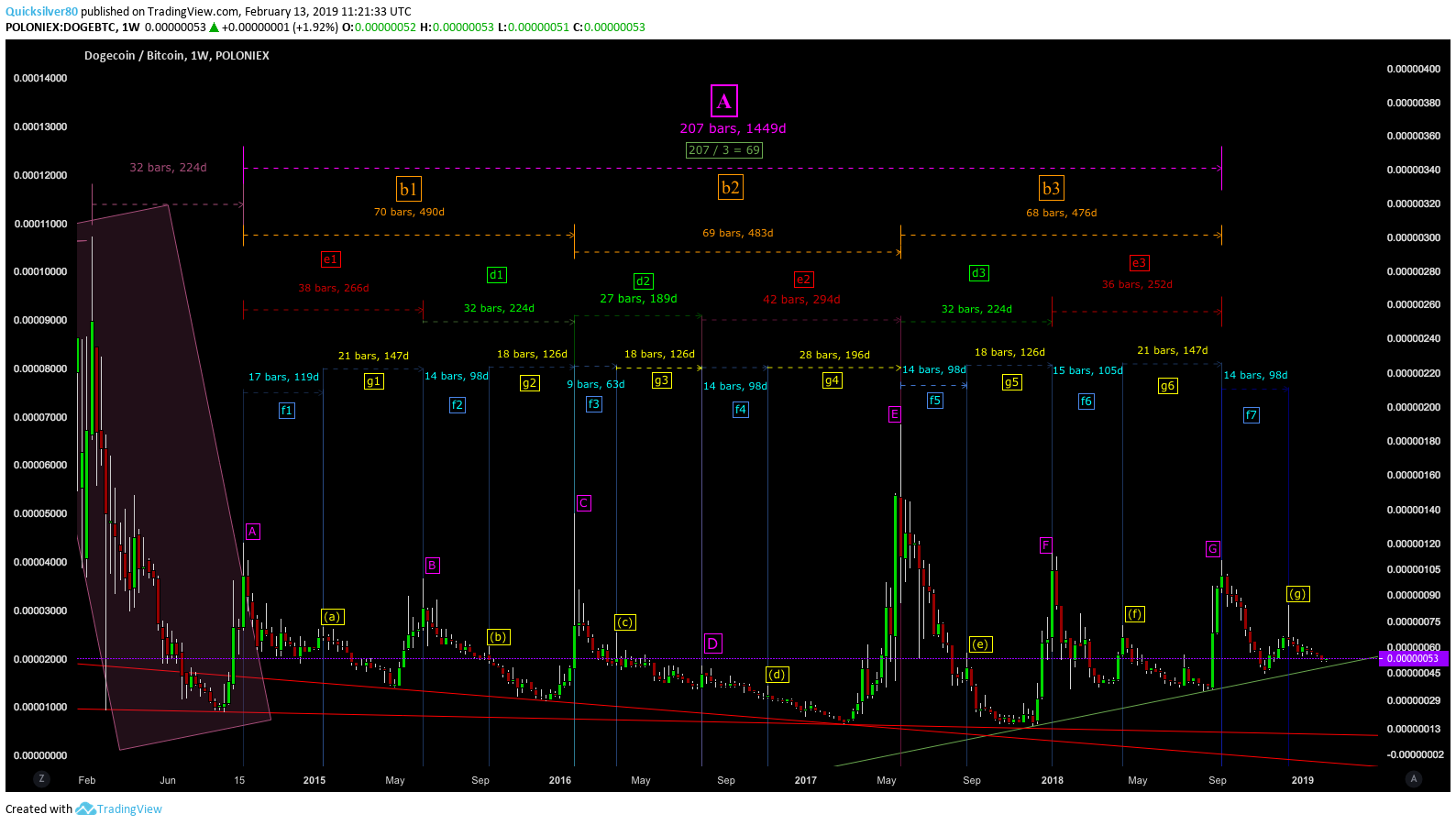Select the magenta G peak label
1456x825 pixels.
tap(1213, 549)
